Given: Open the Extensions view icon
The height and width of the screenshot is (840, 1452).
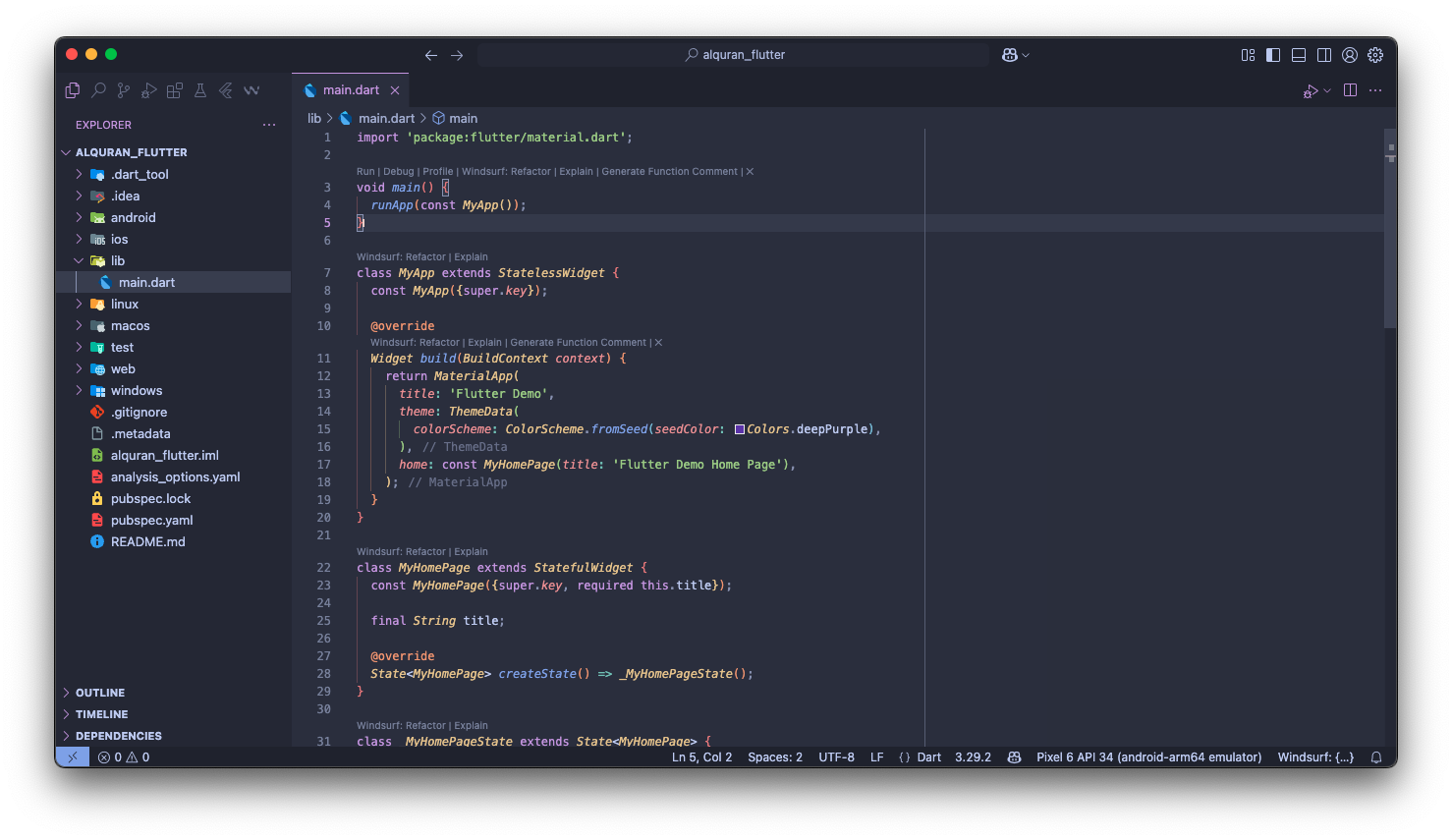Looking at the screenshot, I should tap(174, 90).
